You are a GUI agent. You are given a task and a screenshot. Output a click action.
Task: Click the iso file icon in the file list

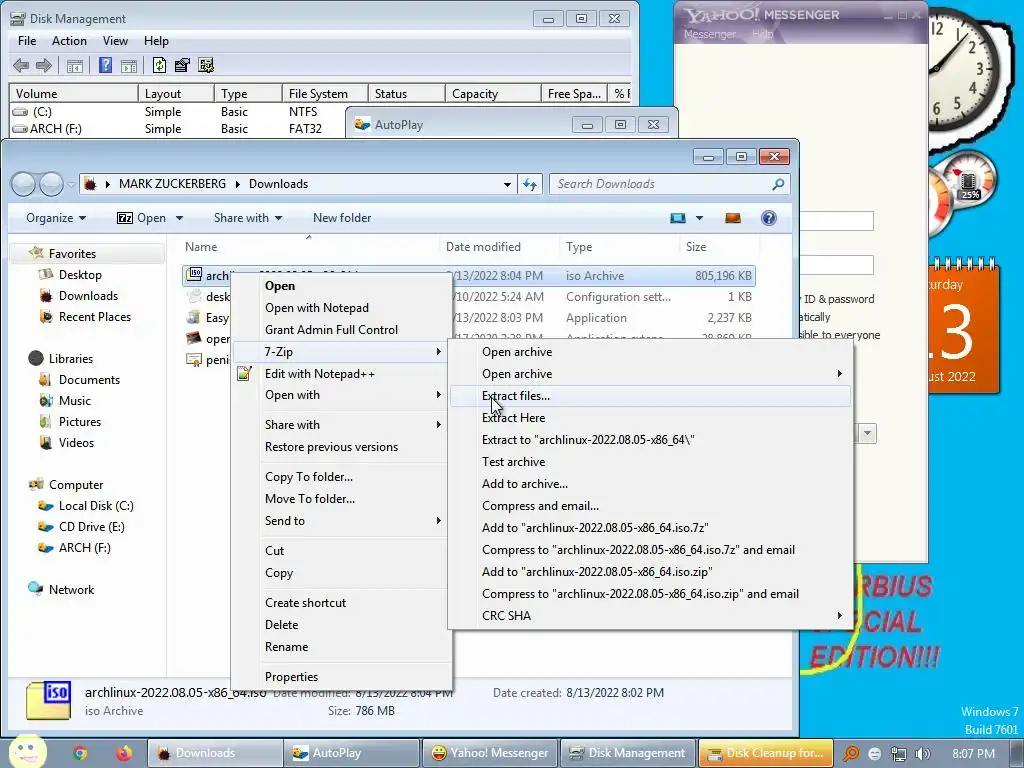click(194, 275)
